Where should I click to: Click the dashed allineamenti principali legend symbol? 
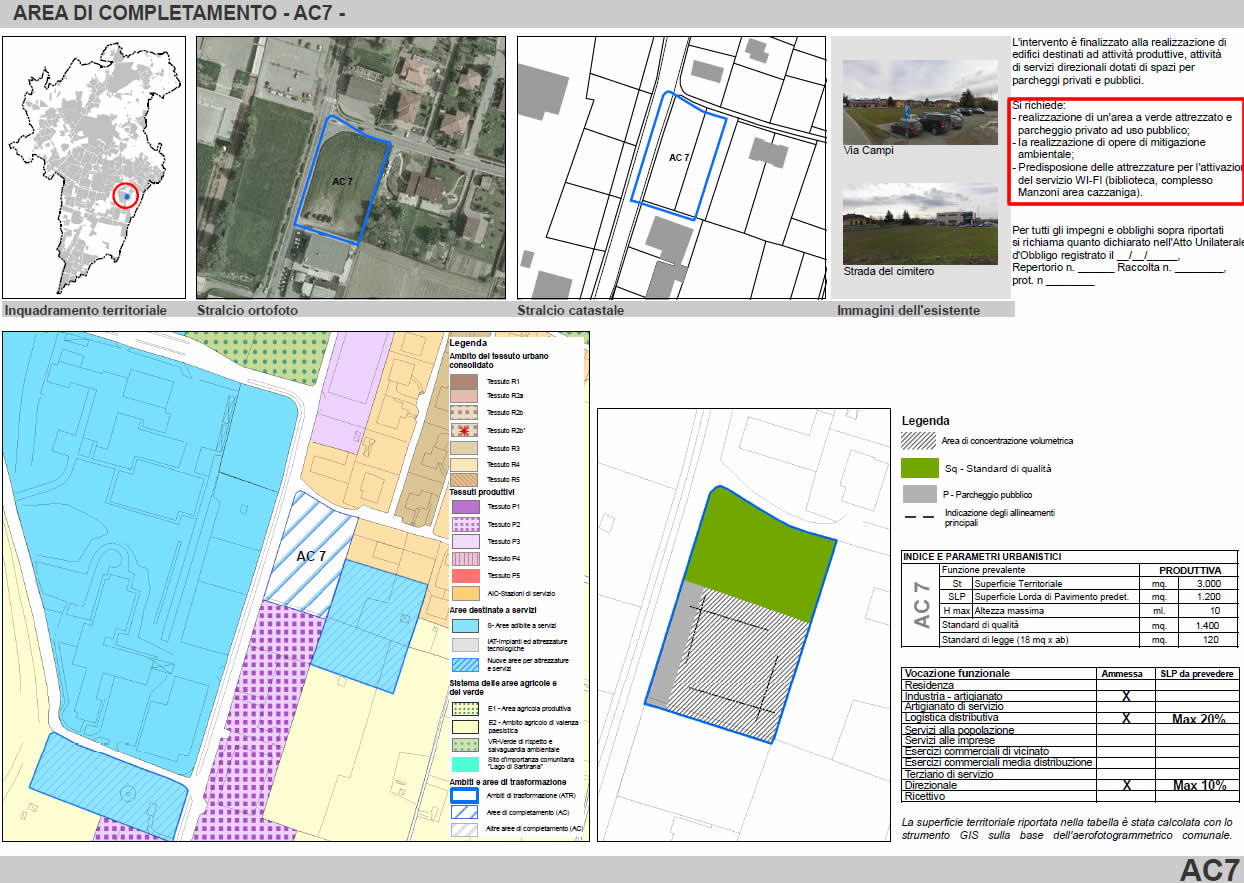[918, 518]
